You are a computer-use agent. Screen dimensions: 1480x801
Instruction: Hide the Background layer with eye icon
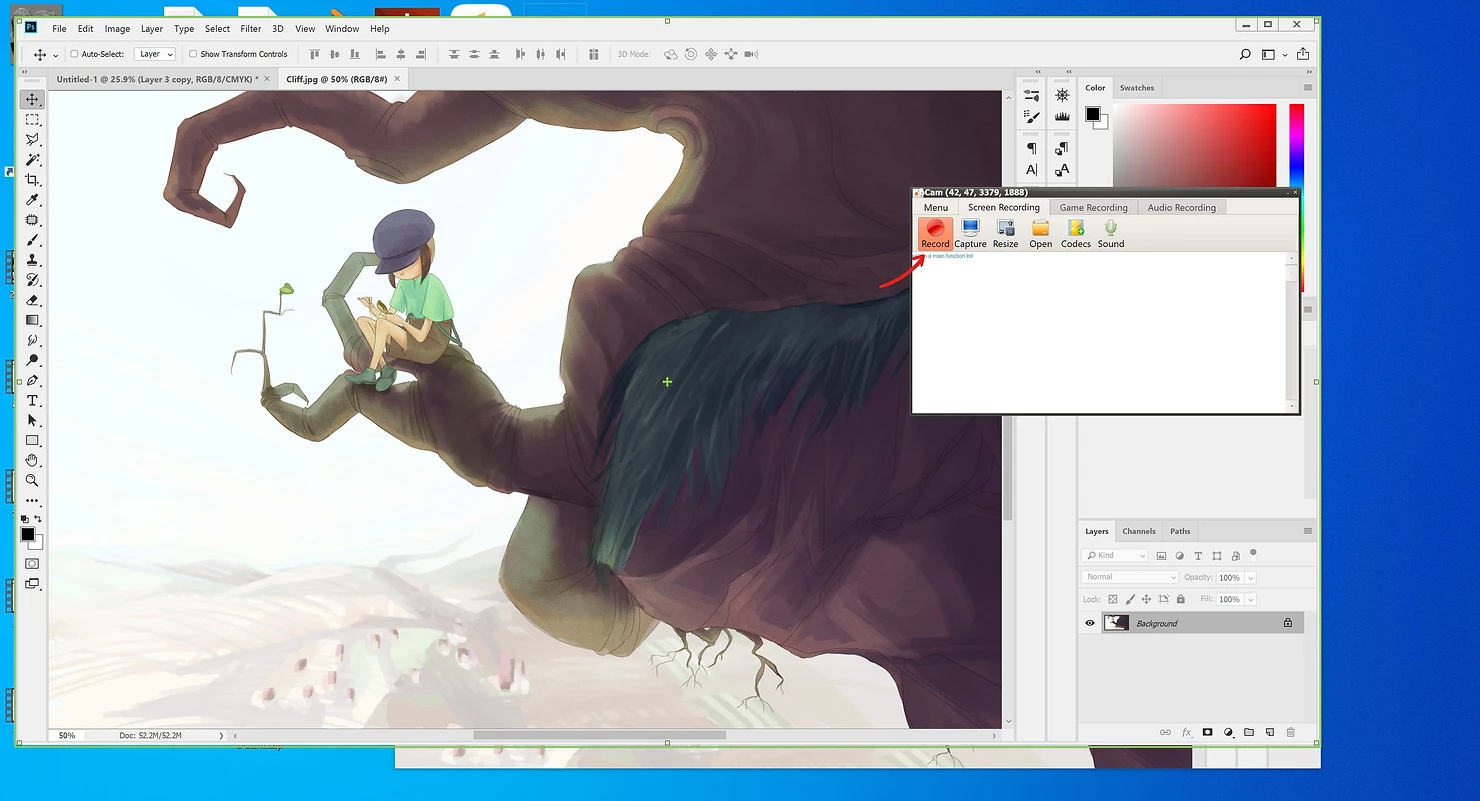click(x=1090, y=623)
